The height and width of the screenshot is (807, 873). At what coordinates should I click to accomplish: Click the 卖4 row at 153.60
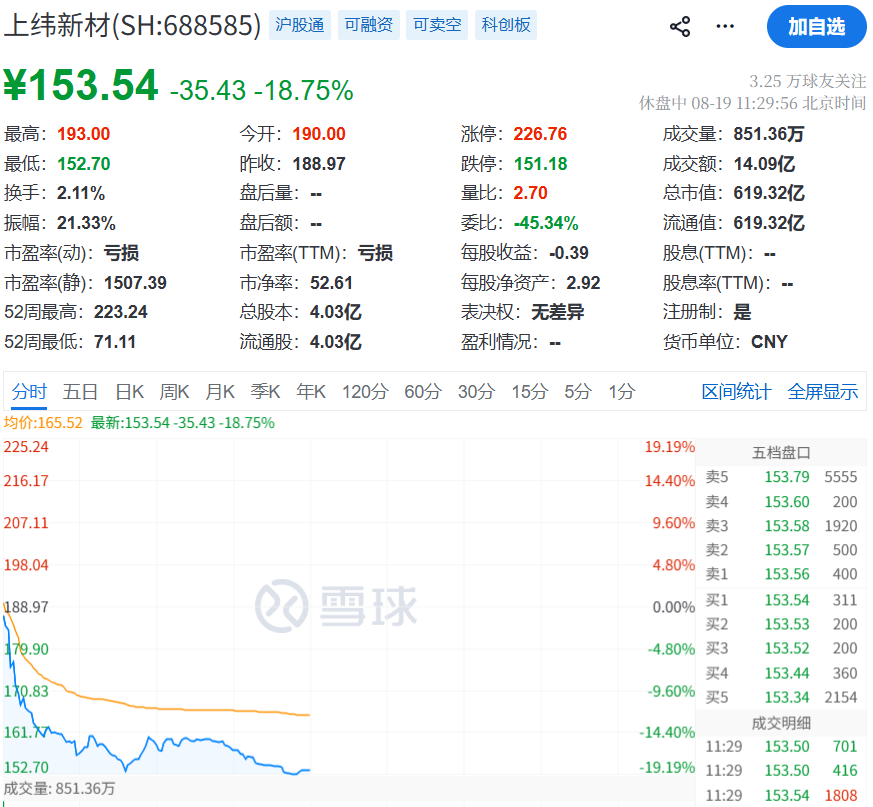pos(781,501)
